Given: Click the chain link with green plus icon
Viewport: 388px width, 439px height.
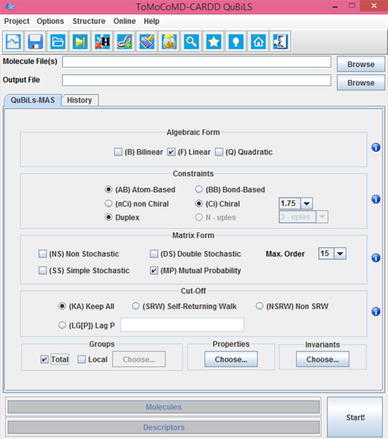Looking at the screenshot, I should (125, 42).
